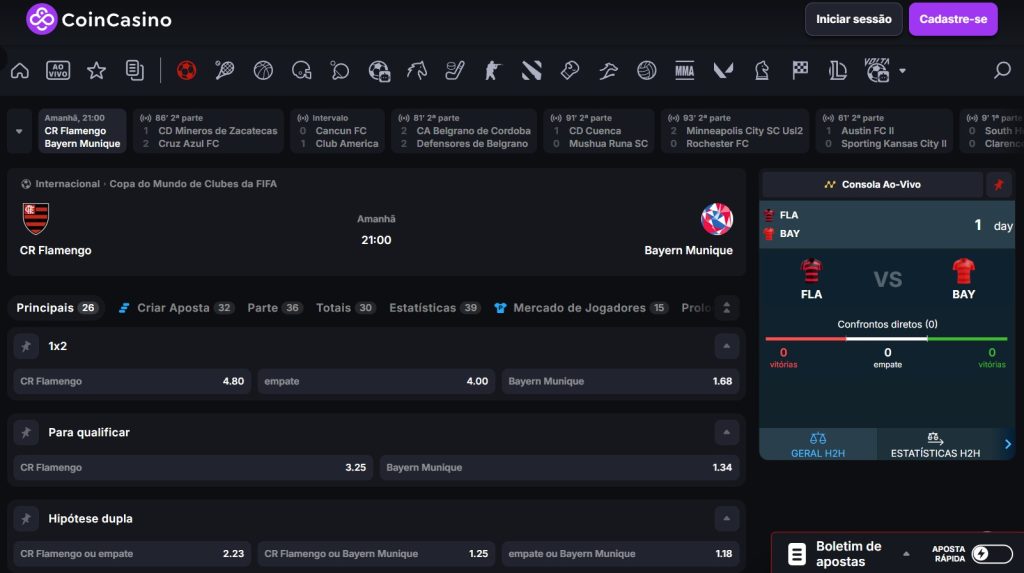This screenshot has width=1024, height=573.
Task: Toggle the Aposta Rápida switch
Action: pyautogui.click(x=992, y=554)
